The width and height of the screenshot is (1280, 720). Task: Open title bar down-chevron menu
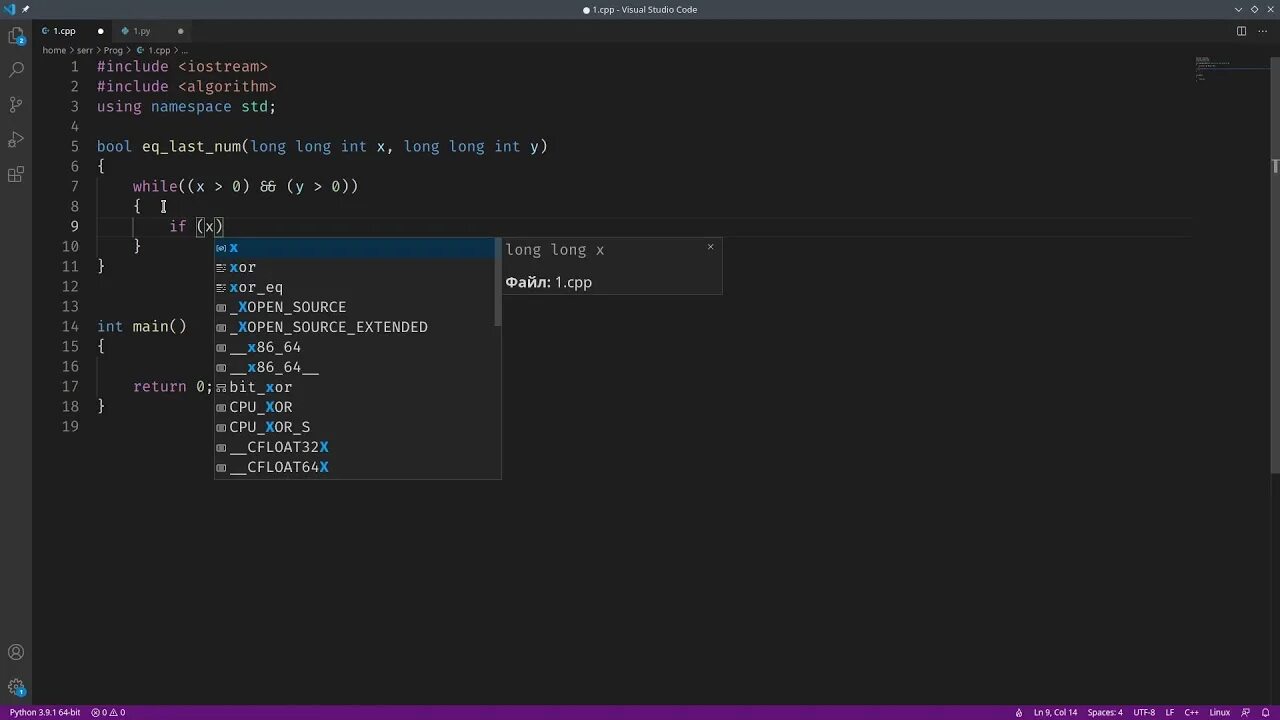coord(1239,9)
